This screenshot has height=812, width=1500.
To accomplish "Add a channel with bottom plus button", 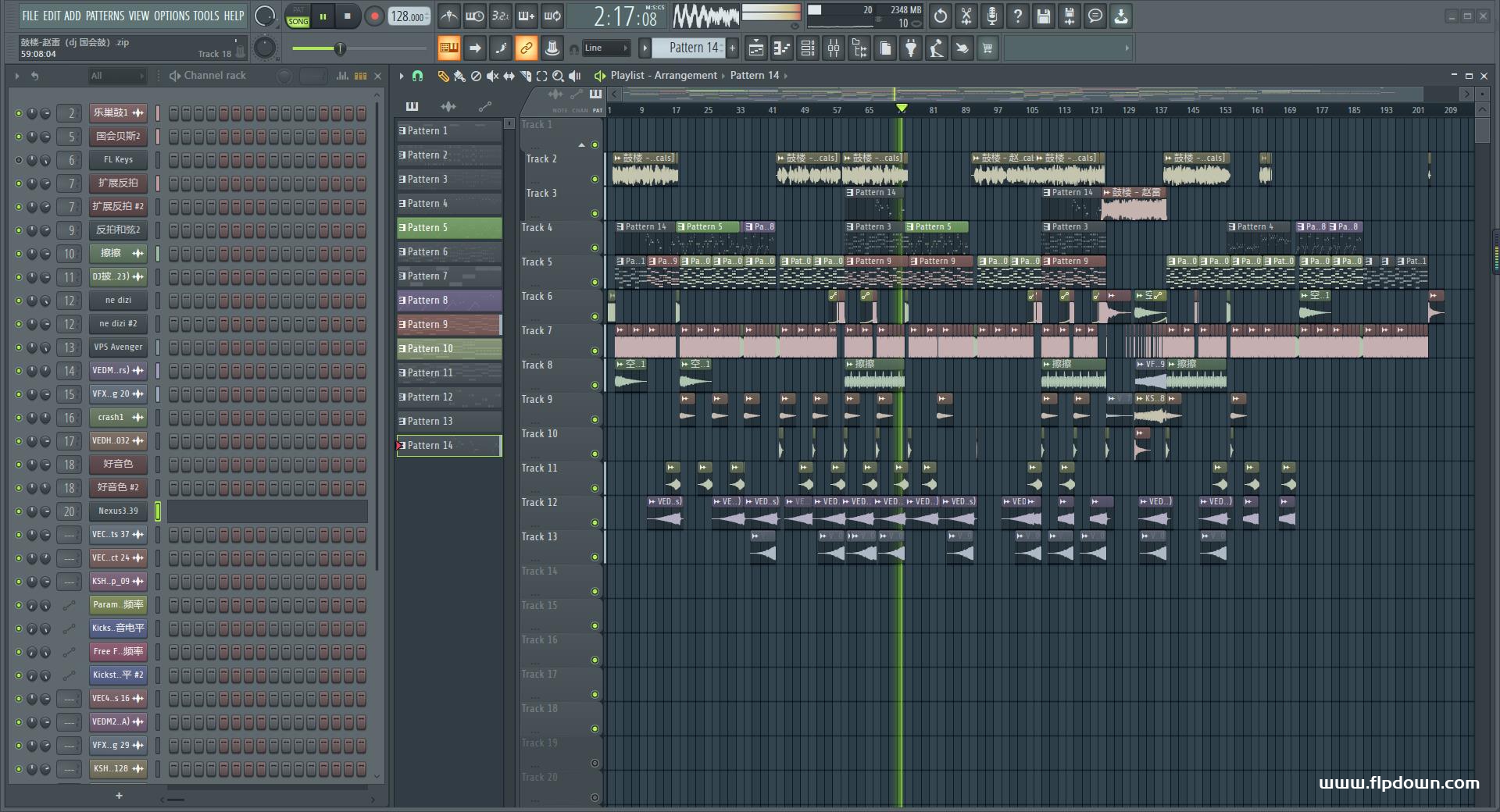I will click(x=119, y=796).
